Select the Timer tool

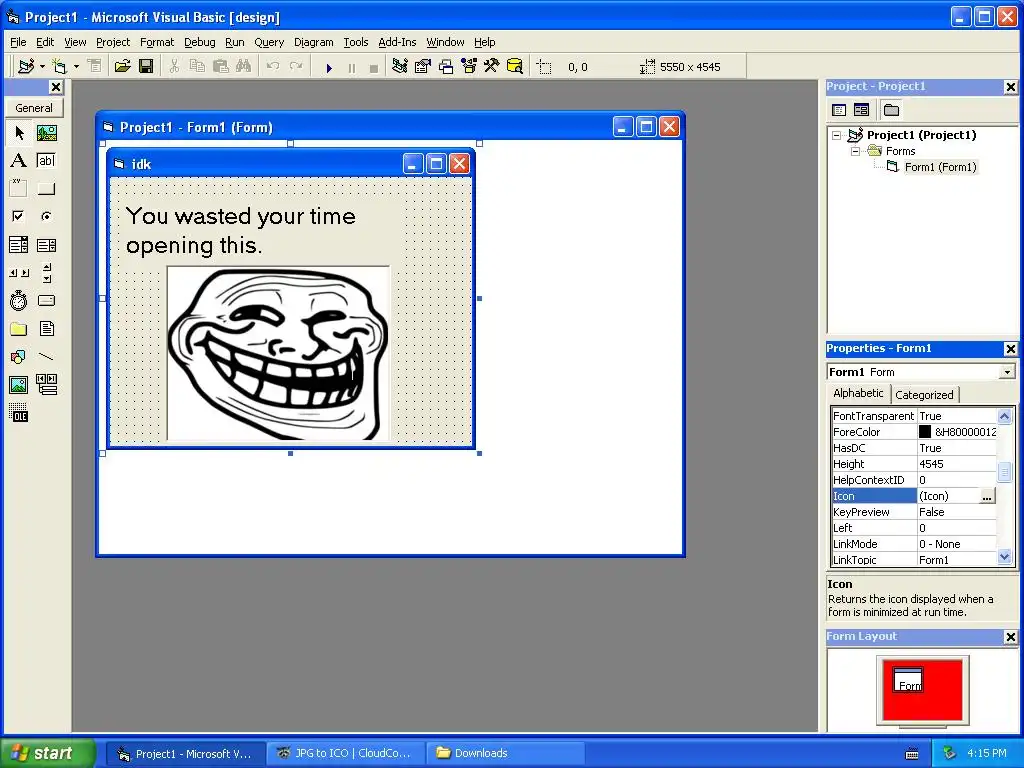(19, 300)
